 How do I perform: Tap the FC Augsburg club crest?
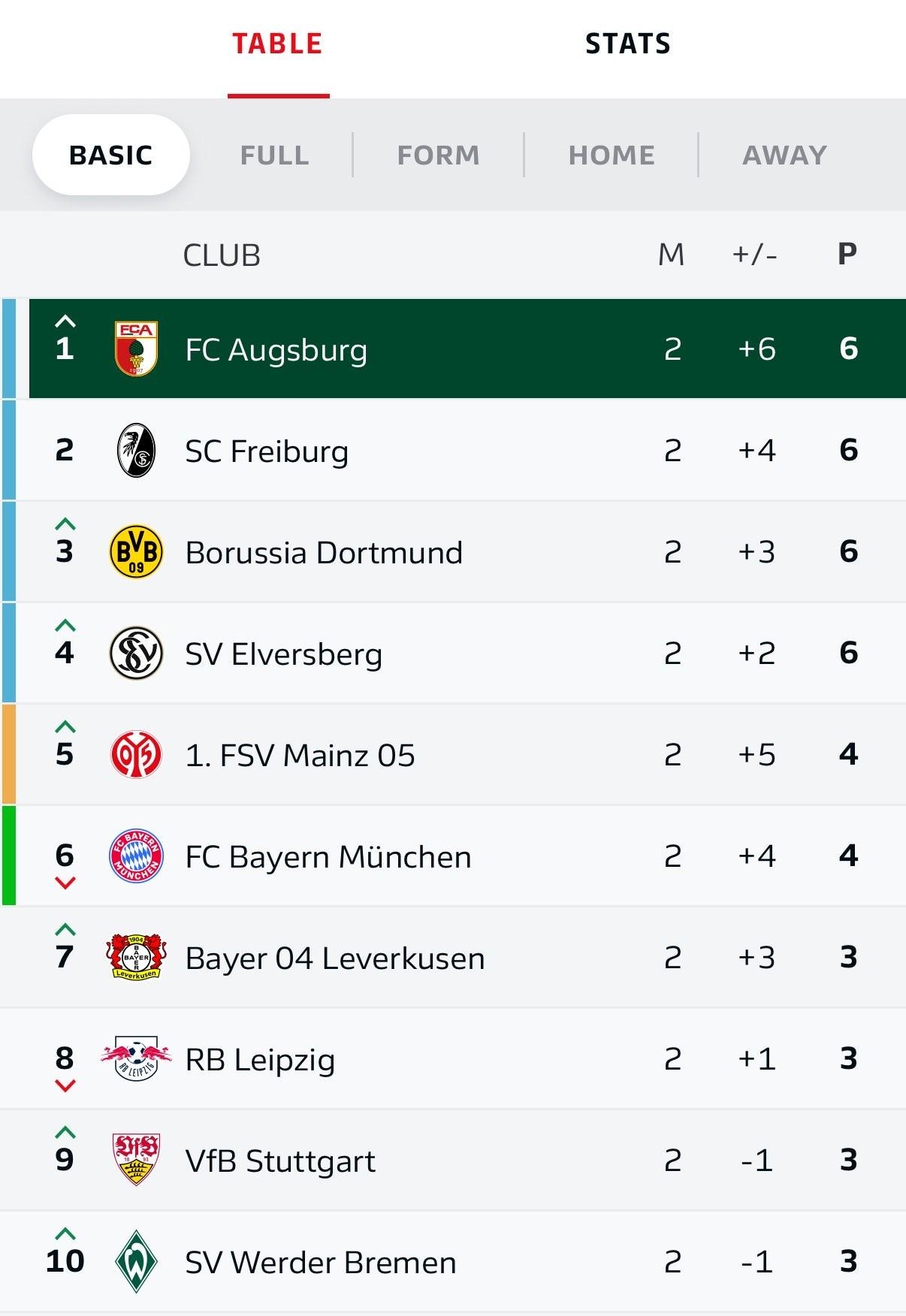tap(136, 349)
